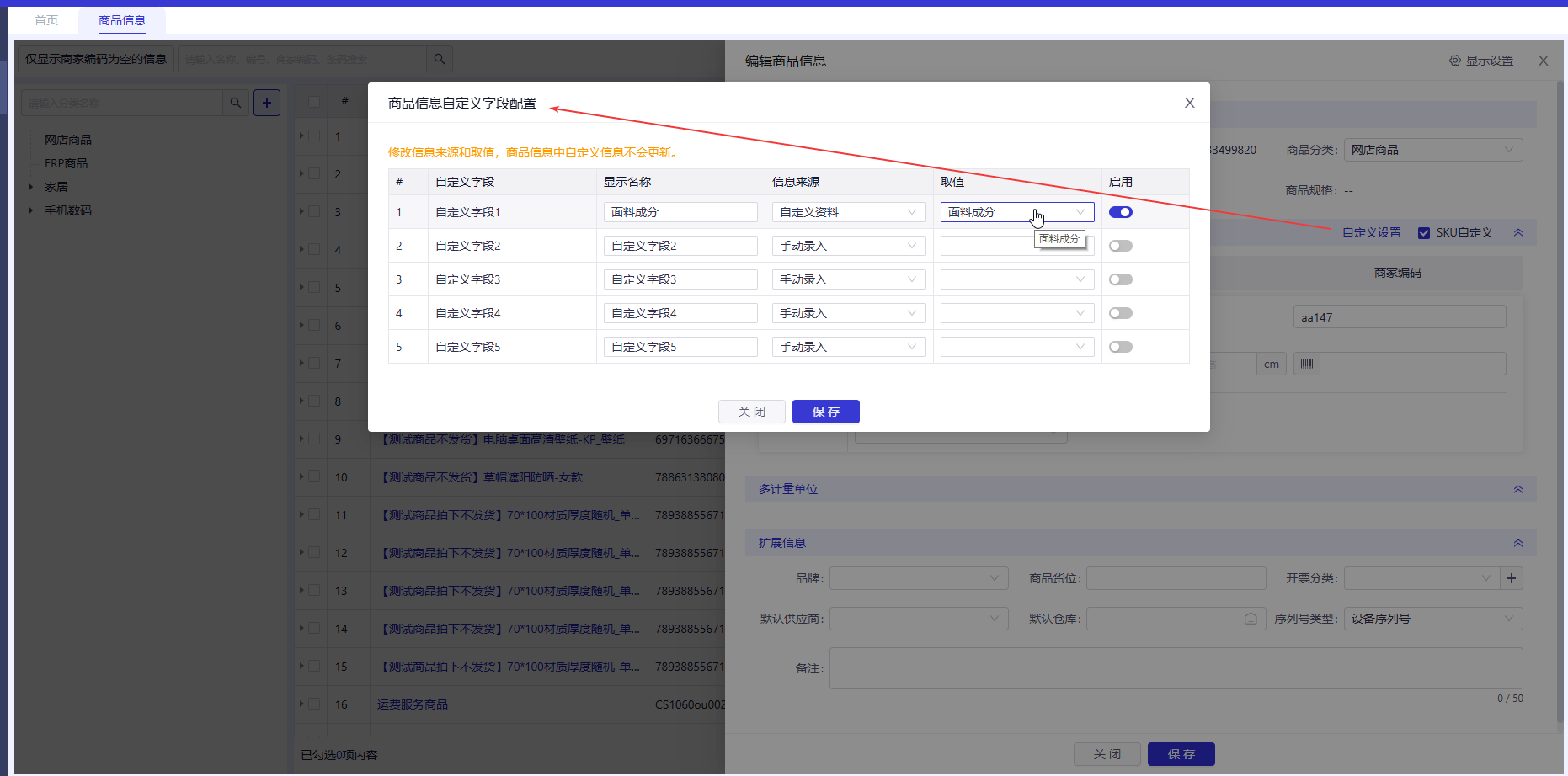Screen dimensions: 1568x776
Task: Click the category search magnifier icon
Action: point(236,103)
